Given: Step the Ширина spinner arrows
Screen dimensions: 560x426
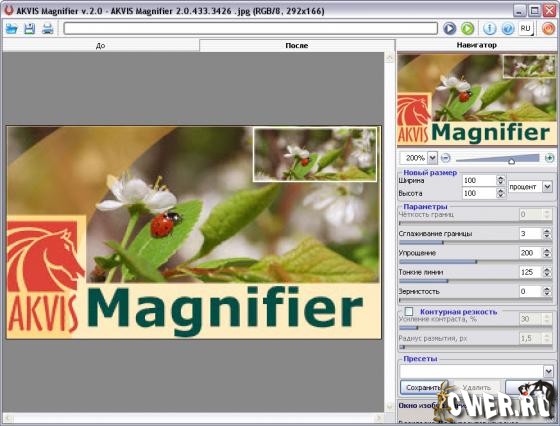Looking at the screenshot, I should [x=501, y=180].
